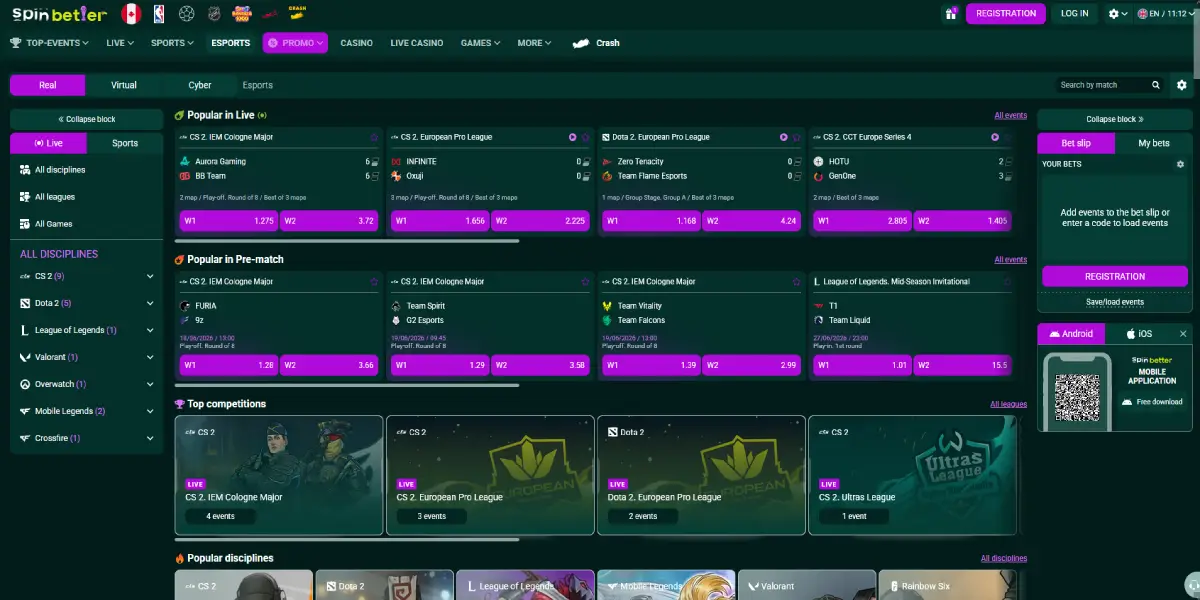Click Save/load events link

coord(1115,302)
